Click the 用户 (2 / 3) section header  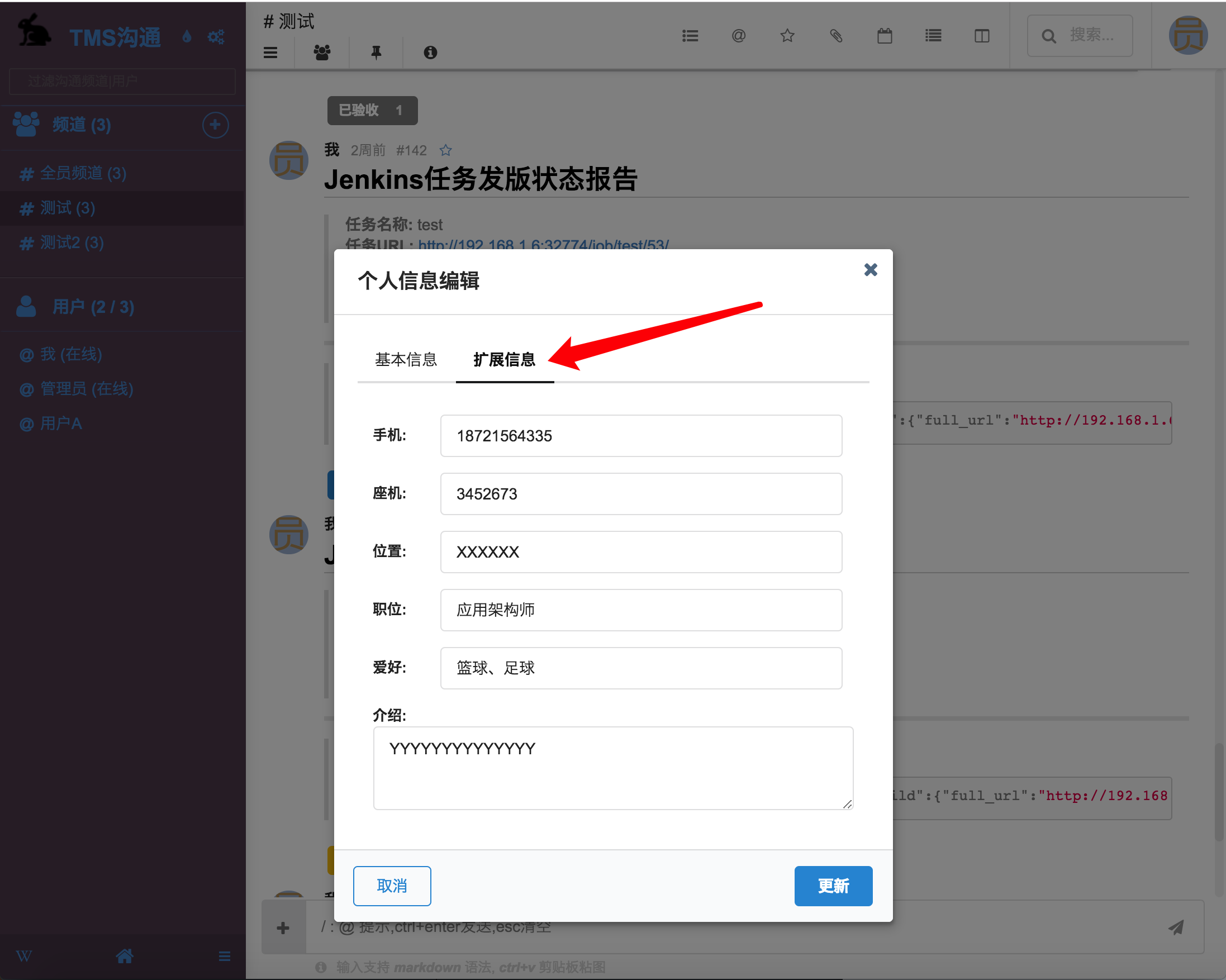93,307
